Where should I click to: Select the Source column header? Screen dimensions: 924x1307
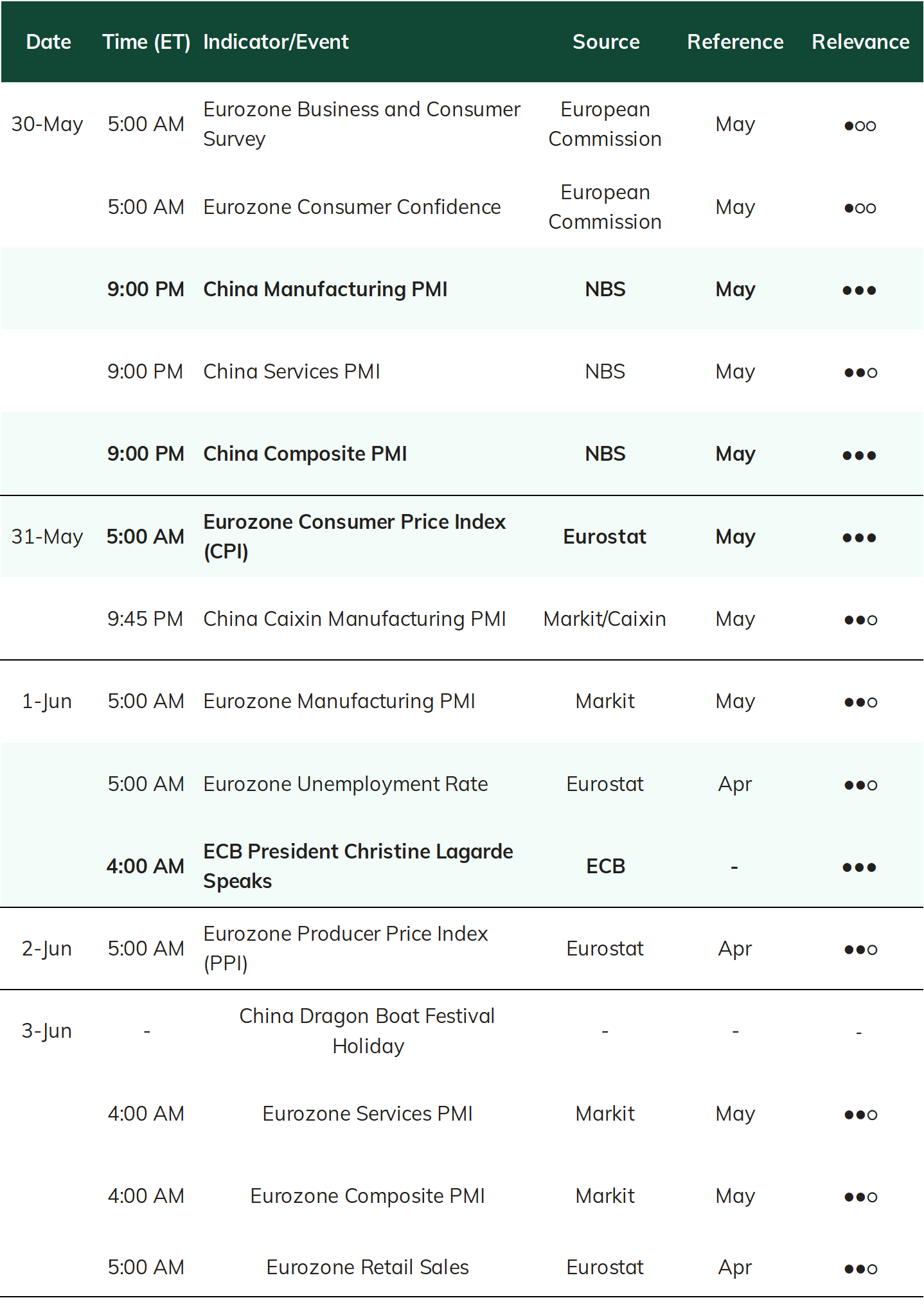coord(606,42)
